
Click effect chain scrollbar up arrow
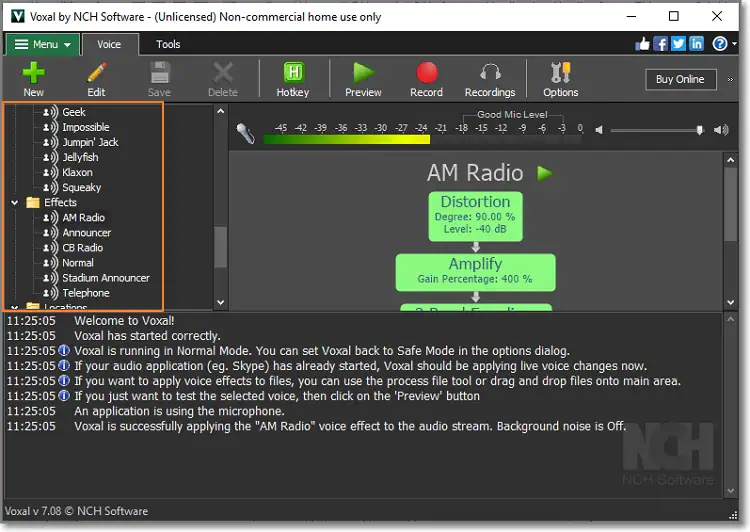coord(730,160)
